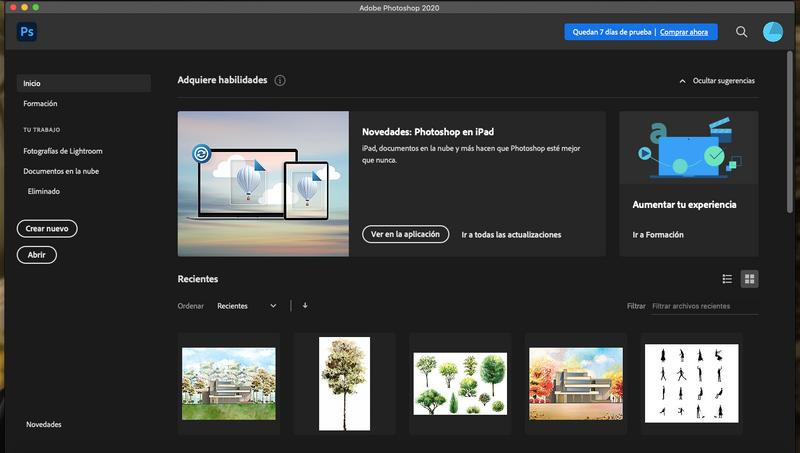Image resolution: width=800 pixels, height=453 pixels.
Task: Click Novedades at sidebar bottom
Action: coord(44,424)
